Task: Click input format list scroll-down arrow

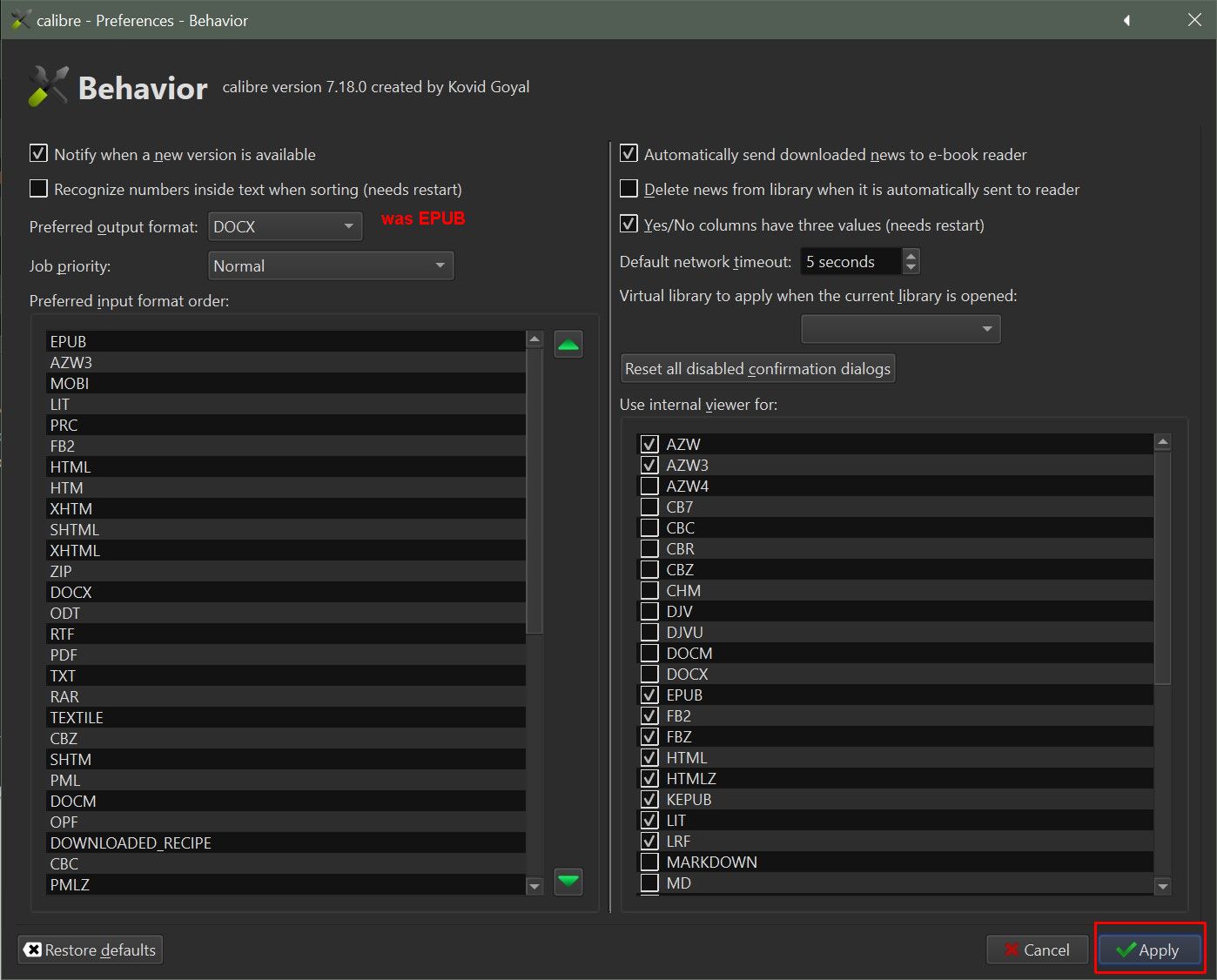Action: pos(535,886)
